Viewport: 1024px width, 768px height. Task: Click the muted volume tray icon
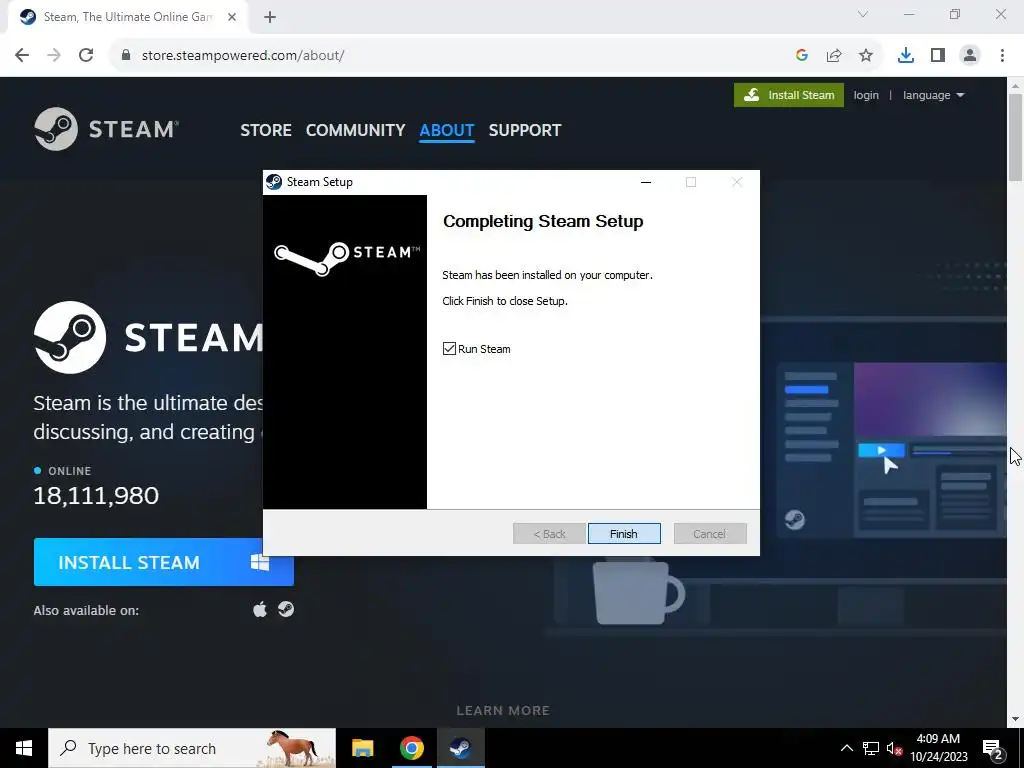point(895,748)
